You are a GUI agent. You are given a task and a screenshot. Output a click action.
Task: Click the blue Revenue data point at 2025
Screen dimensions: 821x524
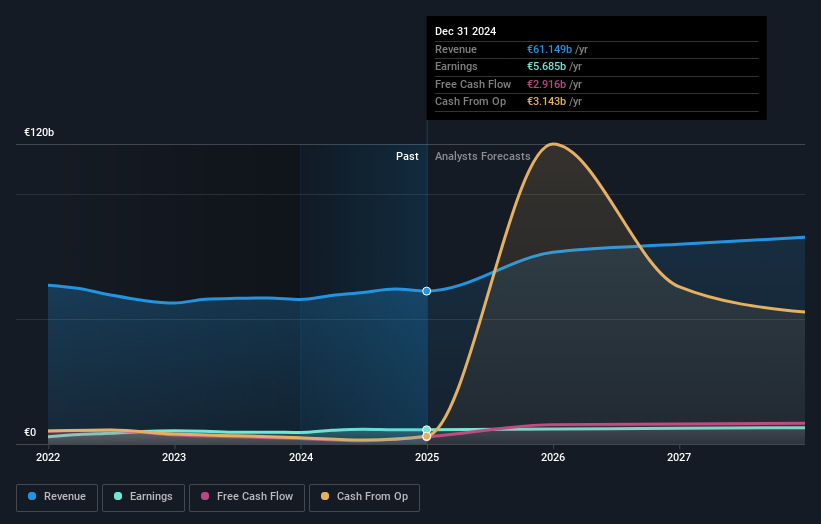coord(427,291)
